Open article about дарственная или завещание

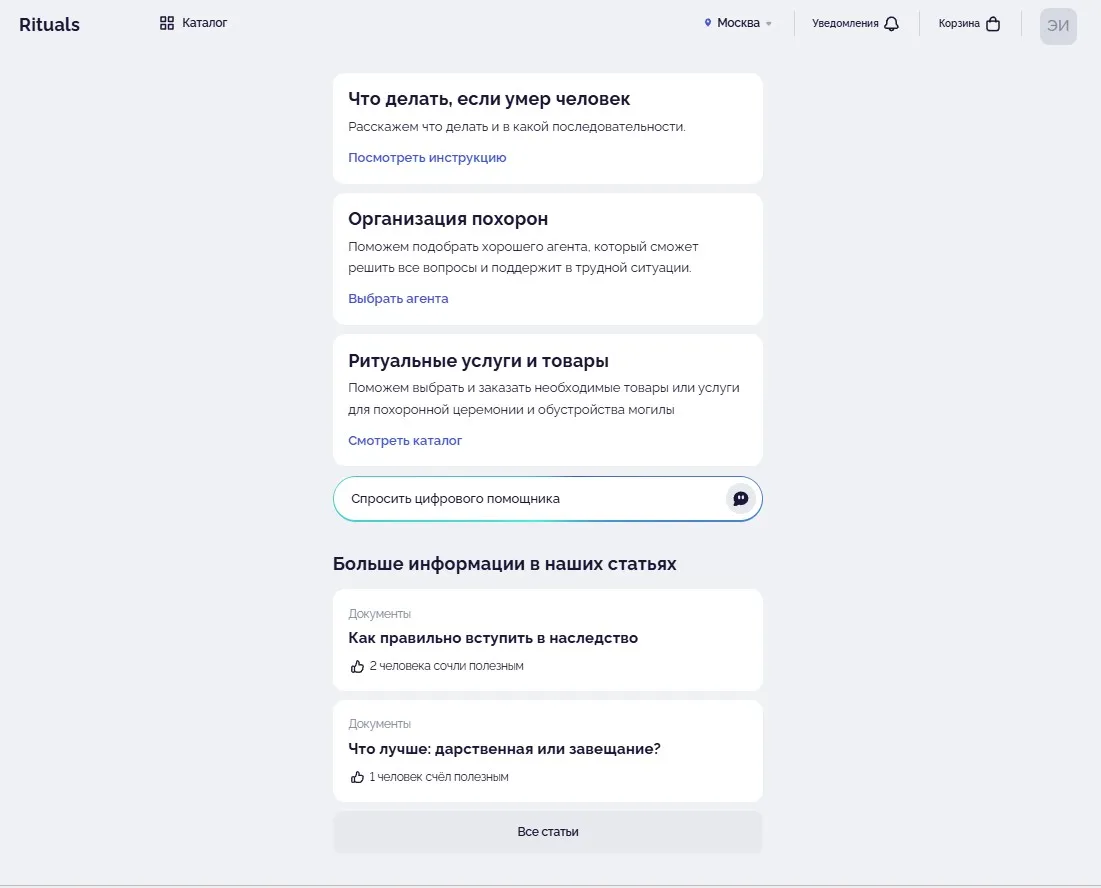coord(504,749)
